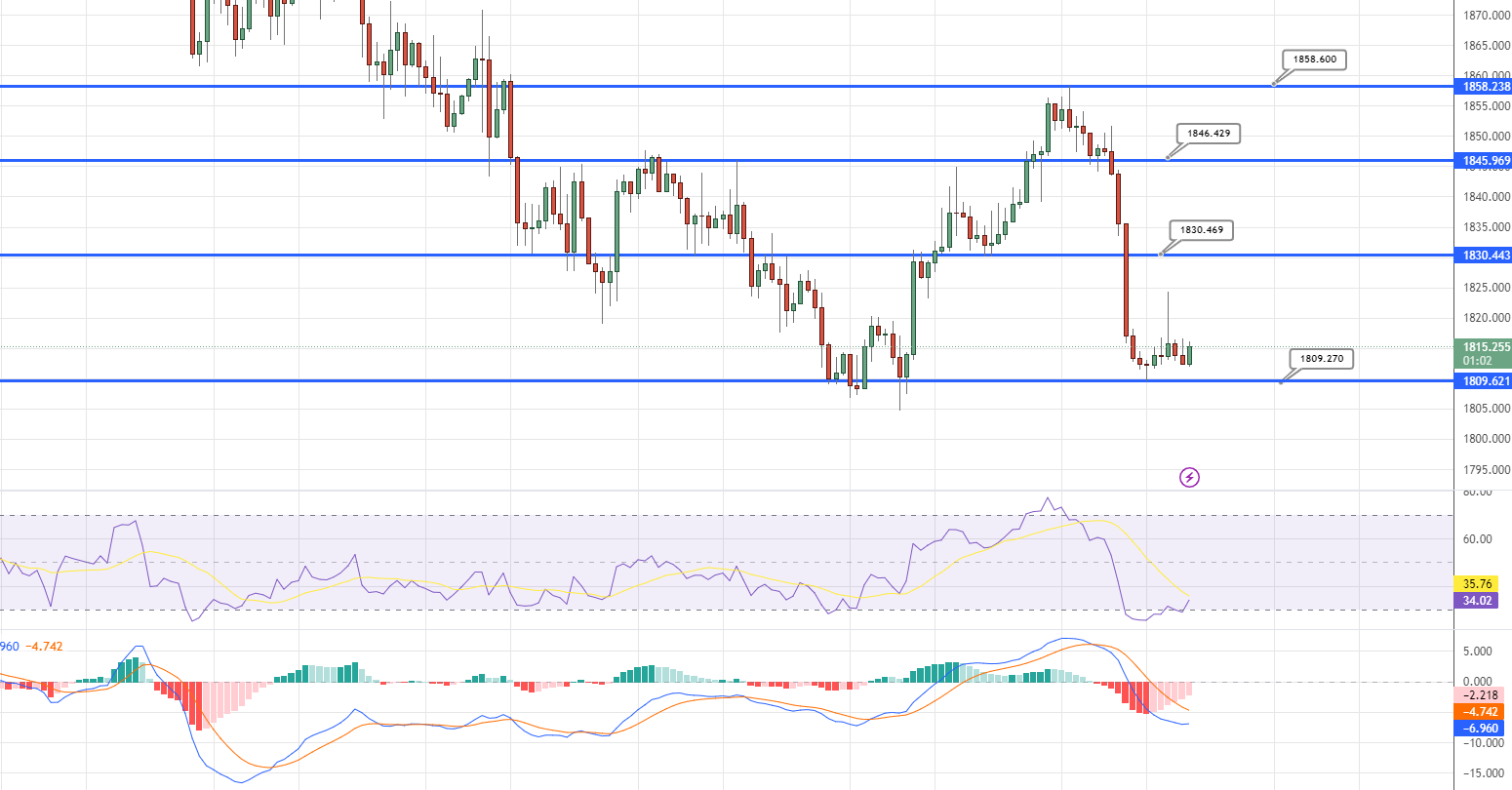Click the 60.00 level on RSI scale

[x=1479, y=538]
